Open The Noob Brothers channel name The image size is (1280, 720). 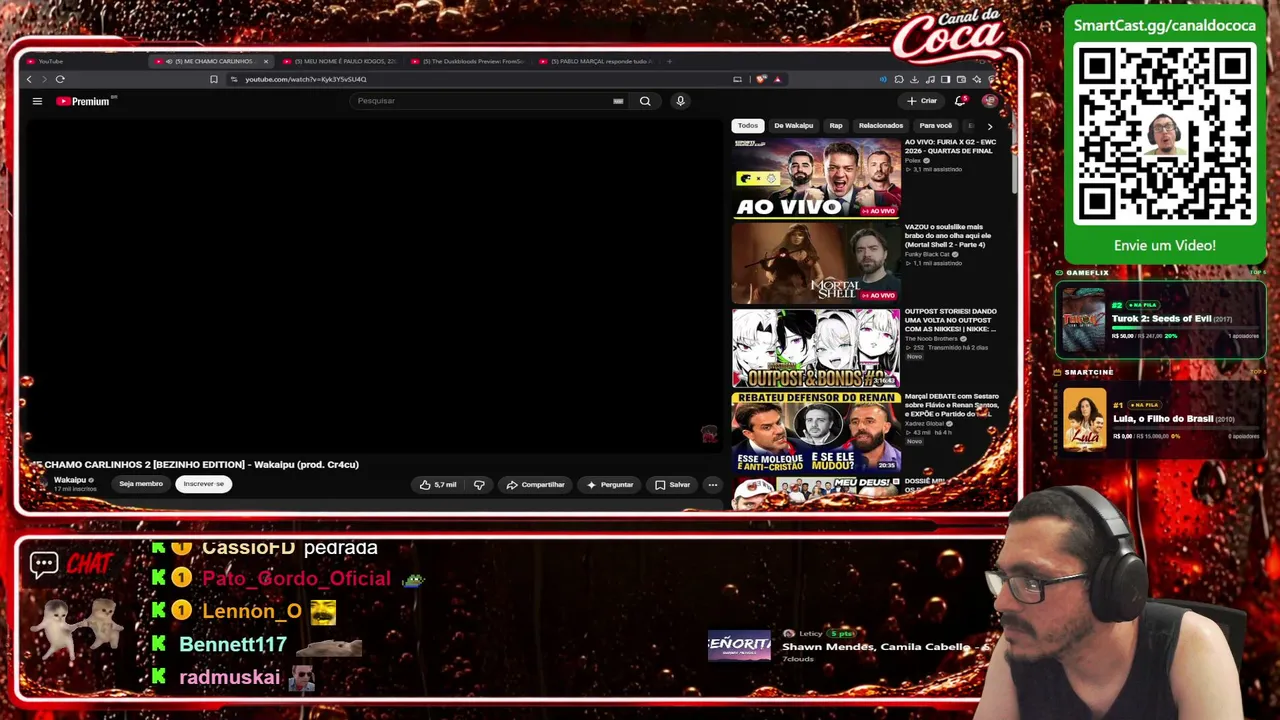(933, 339)
